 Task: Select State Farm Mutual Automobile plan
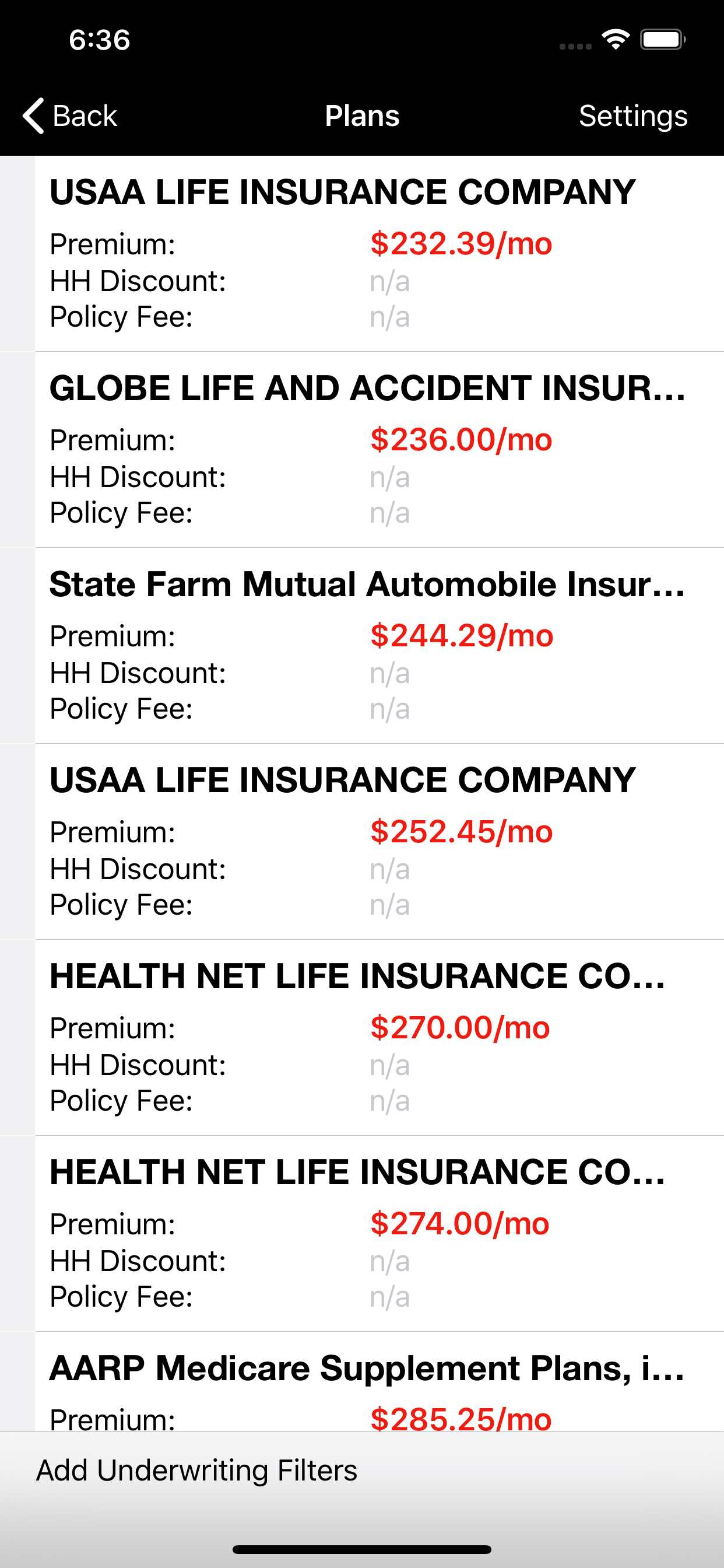379,646
